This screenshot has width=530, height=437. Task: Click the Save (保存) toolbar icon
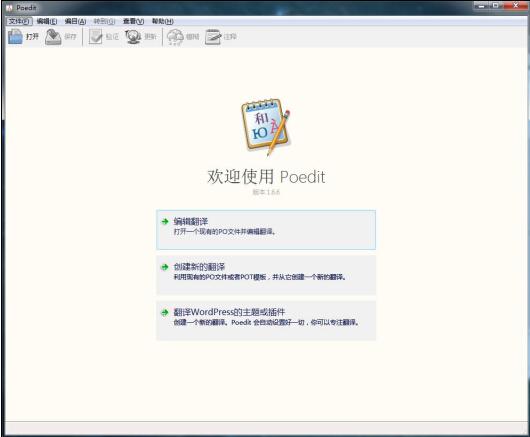(53, 37)
